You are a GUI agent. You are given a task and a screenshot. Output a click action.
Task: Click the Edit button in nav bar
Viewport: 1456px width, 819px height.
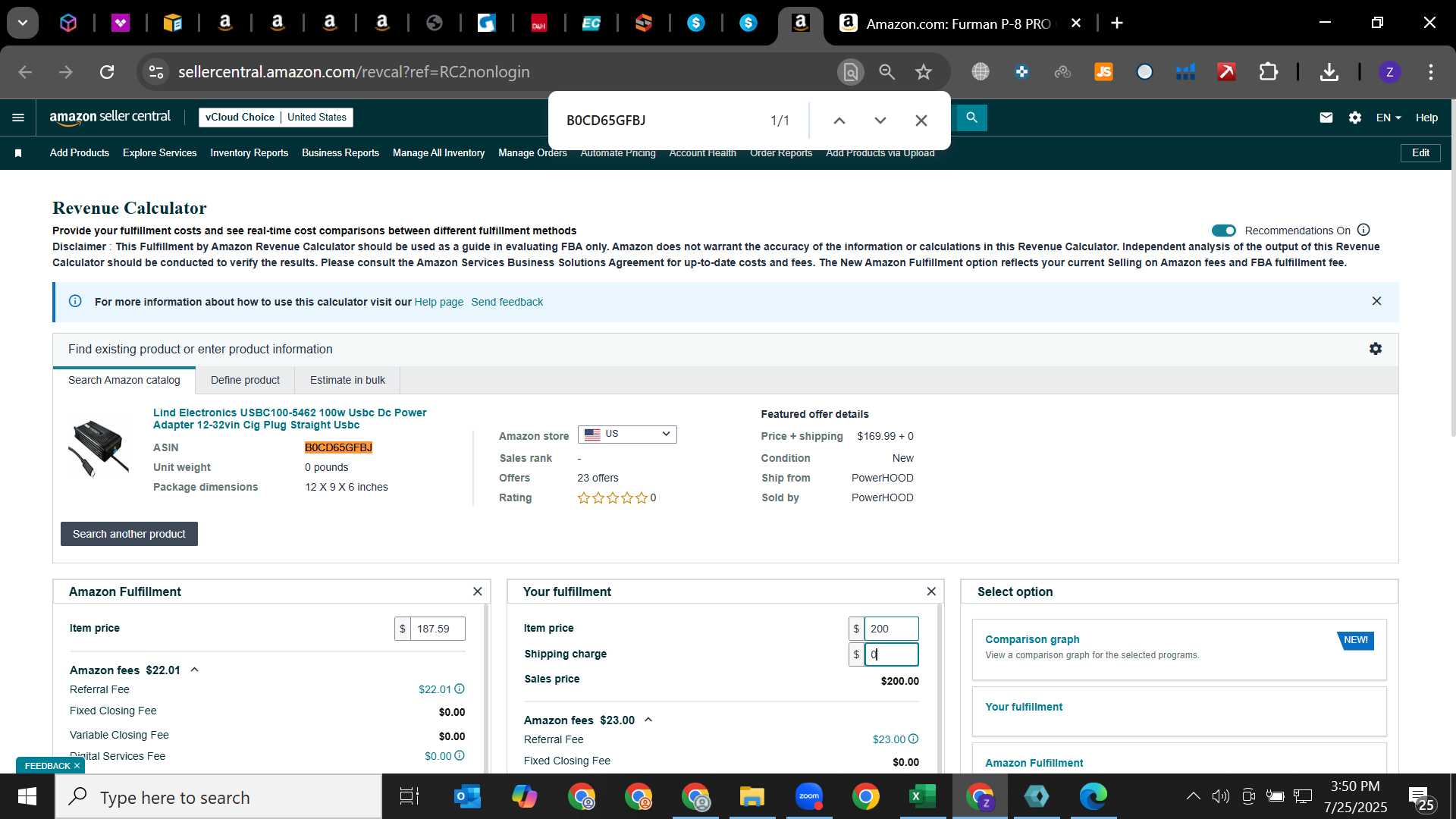pyautogui.click(x=1420, y=152)
